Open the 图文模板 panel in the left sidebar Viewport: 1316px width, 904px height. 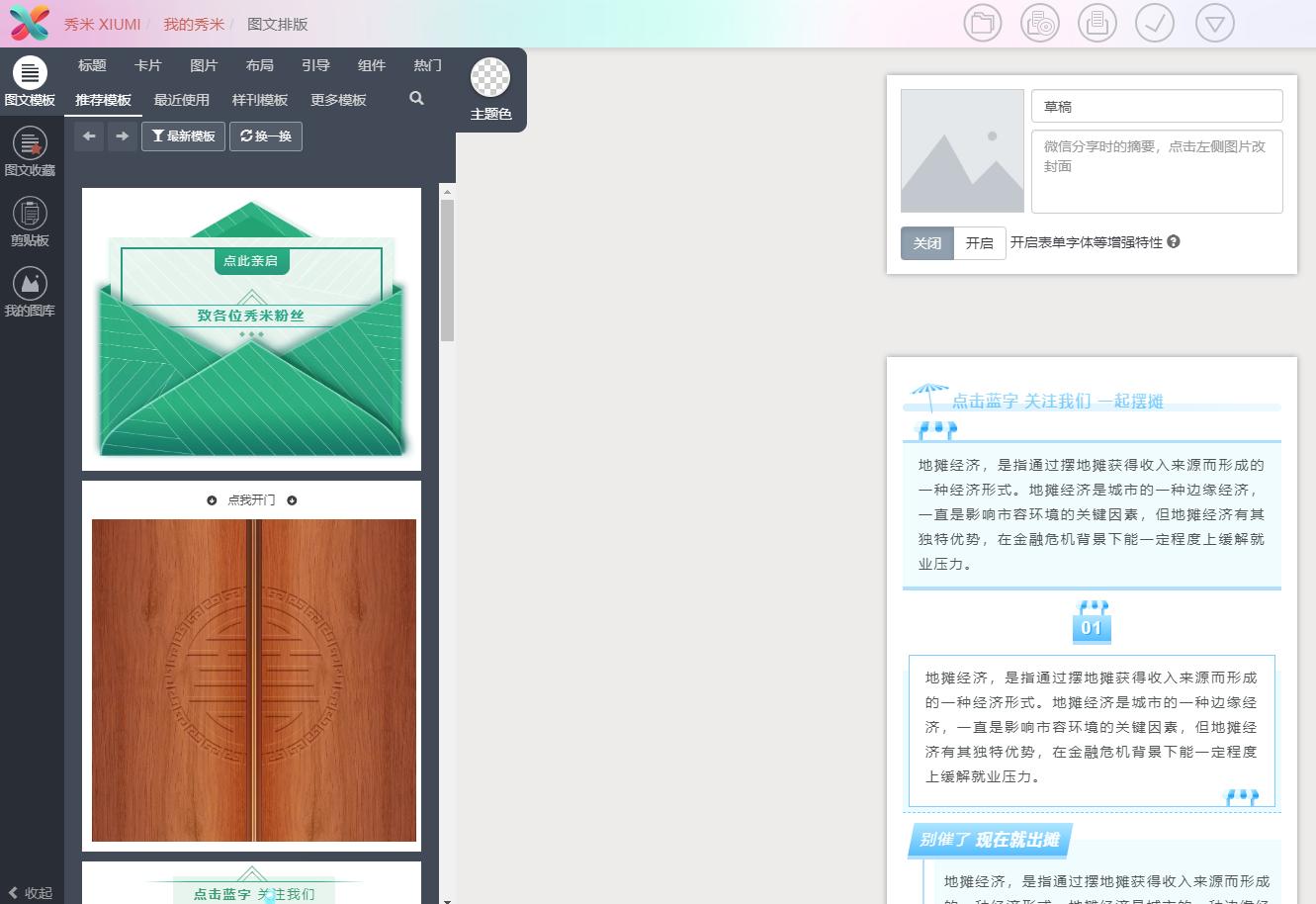click(x=30, y=84)
